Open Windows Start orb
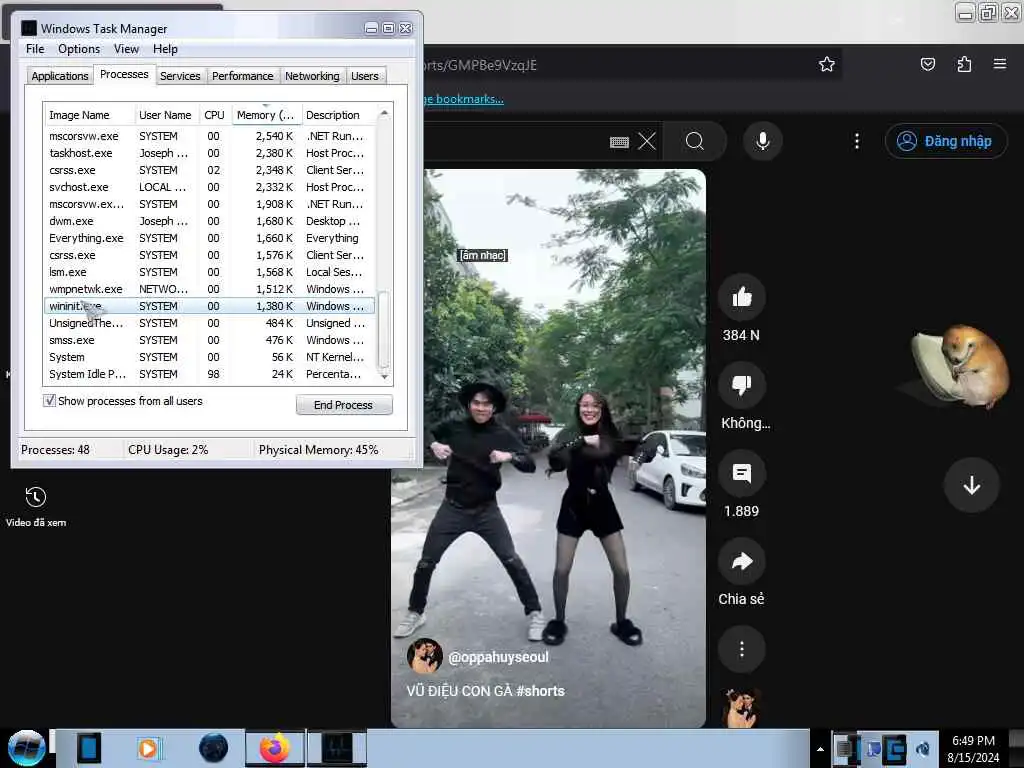1024x768 pixels. tap(26, 748)
